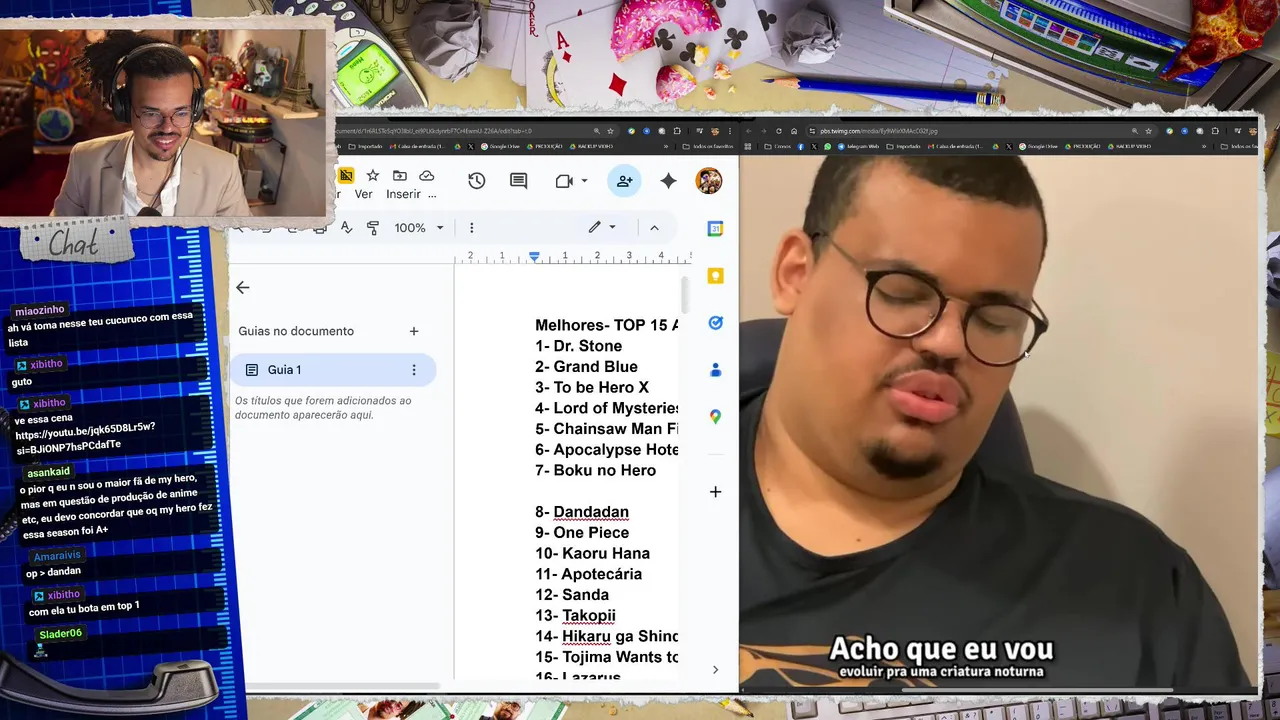Run spell check tool
Screen dimensions: 1280x720
(346, 228)
